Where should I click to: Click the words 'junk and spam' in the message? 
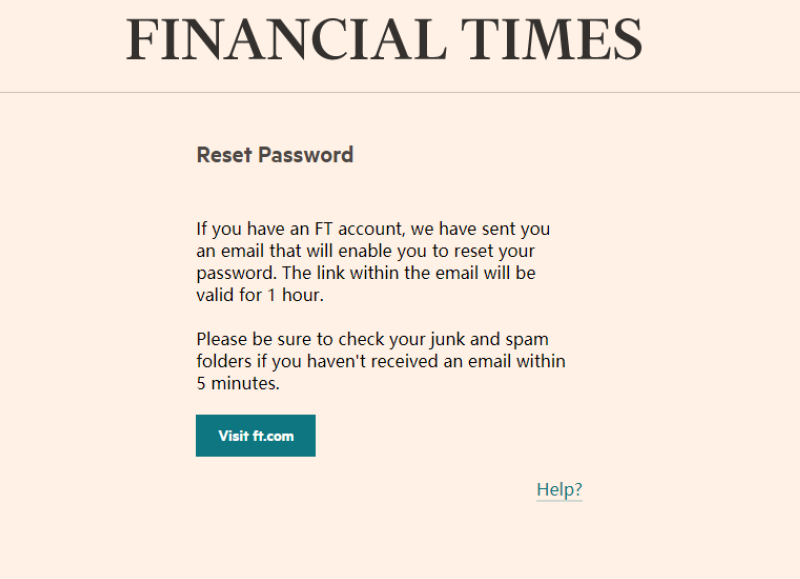489,339
